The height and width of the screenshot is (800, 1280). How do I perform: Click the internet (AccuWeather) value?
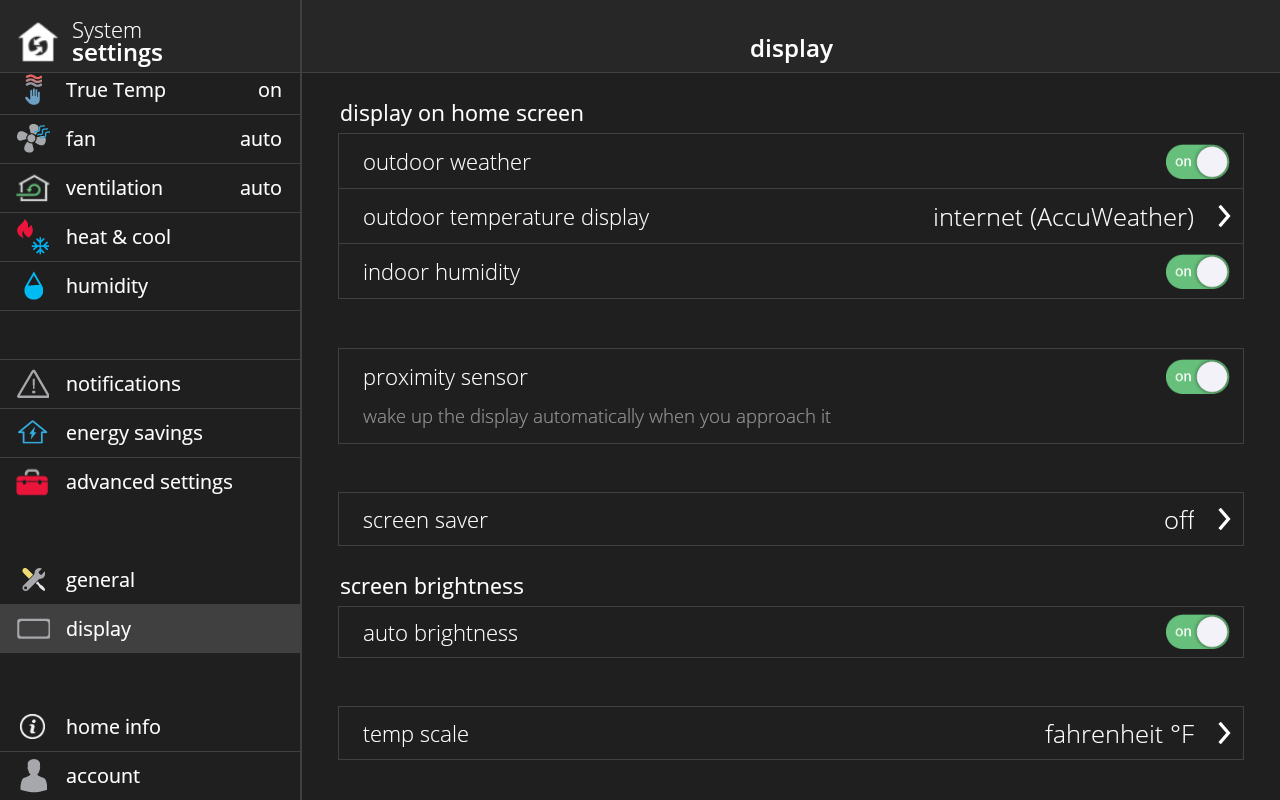pyautogui.click(x=1063, y=217)
